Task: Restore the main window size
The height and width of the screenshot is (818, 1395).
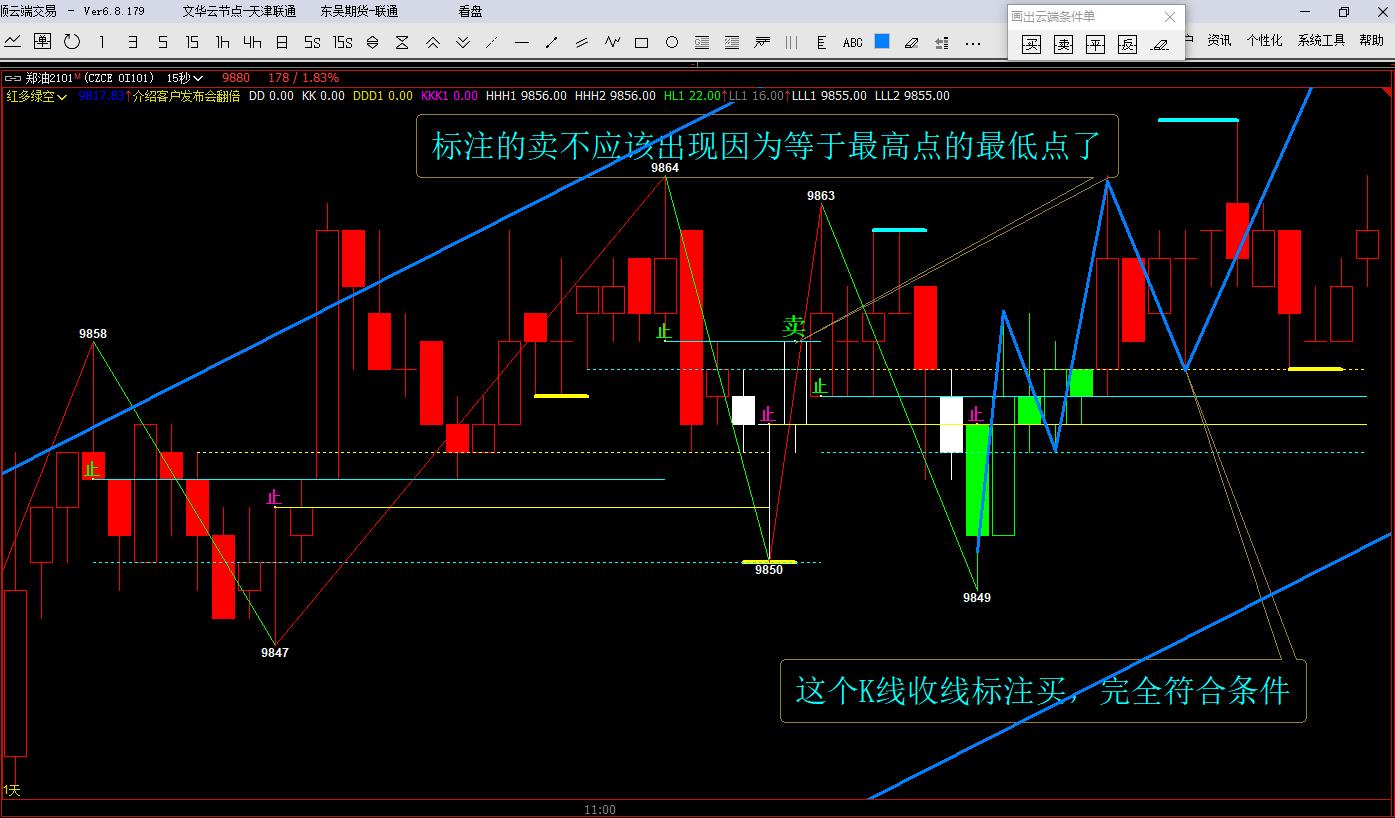Action: (1343, 12)
